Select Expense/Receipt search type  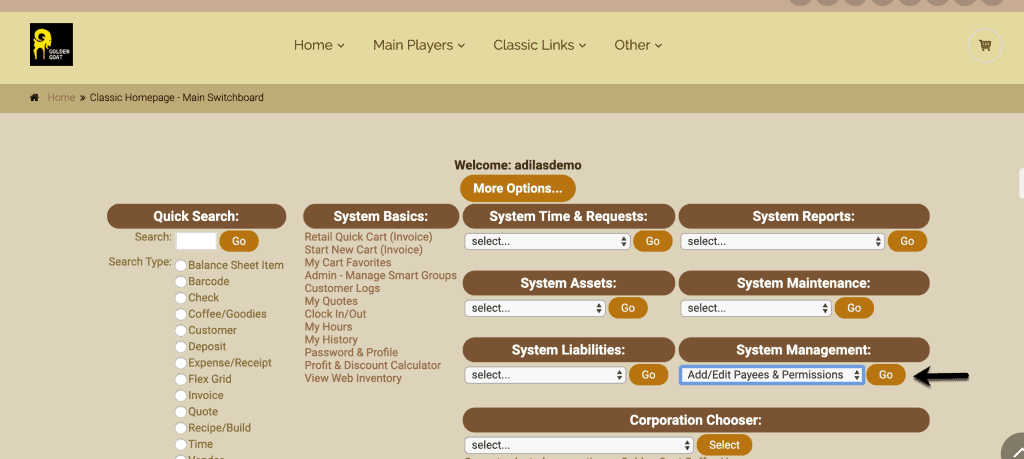coord(180,363)
